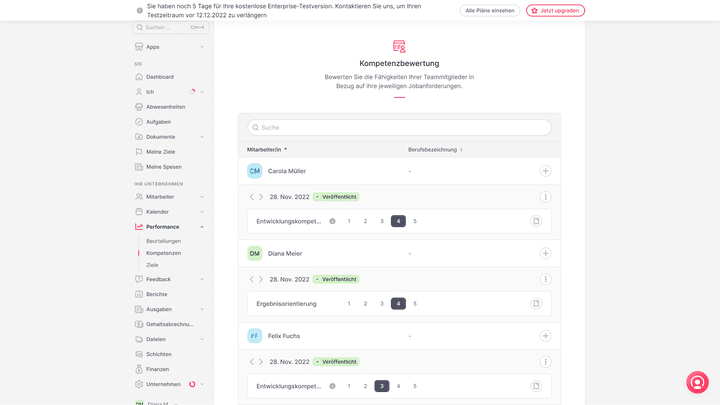
Task: Click the Jetzt upgraden button
Action: 555,10
